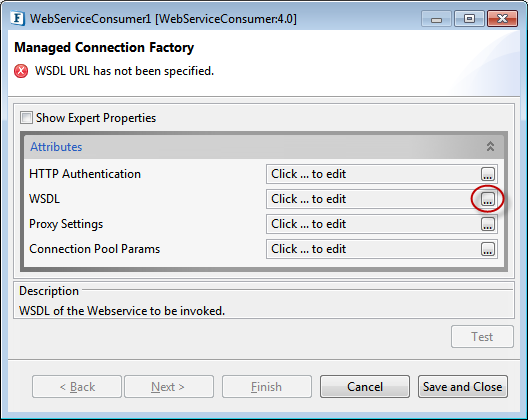
Task: Open the Proxy Settings ellipsis edit button
Action: click(x=488, y=224)
